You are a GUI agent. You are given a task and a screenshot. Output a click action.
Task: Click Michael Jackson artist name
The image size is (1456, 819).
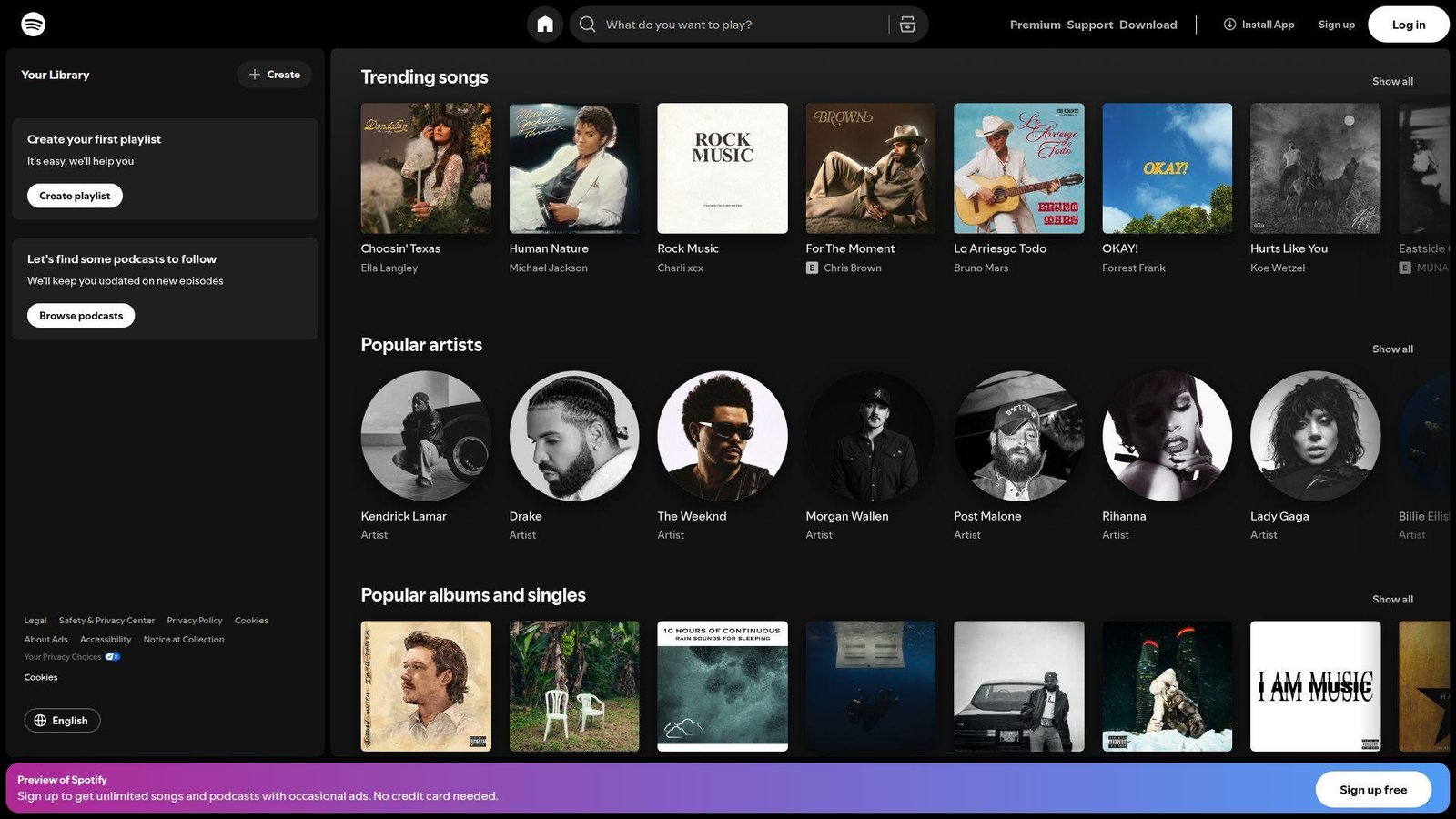tap(548, 268)
